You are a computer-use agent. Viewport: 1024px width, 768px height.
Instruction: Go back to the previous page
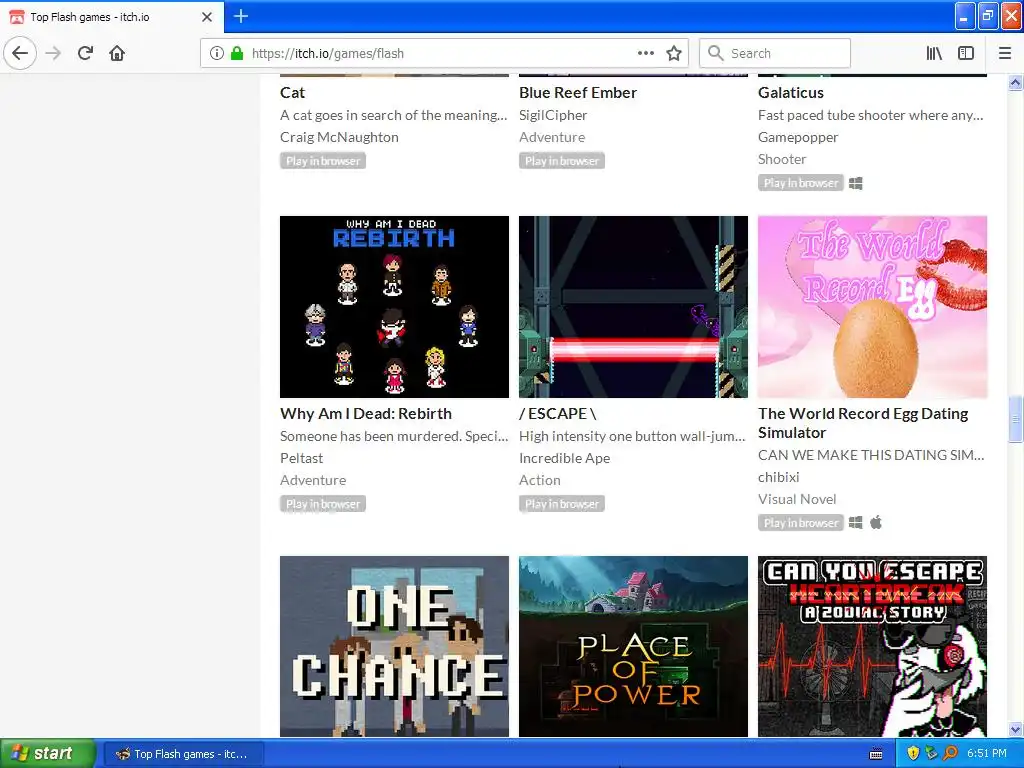coord(20,53)
